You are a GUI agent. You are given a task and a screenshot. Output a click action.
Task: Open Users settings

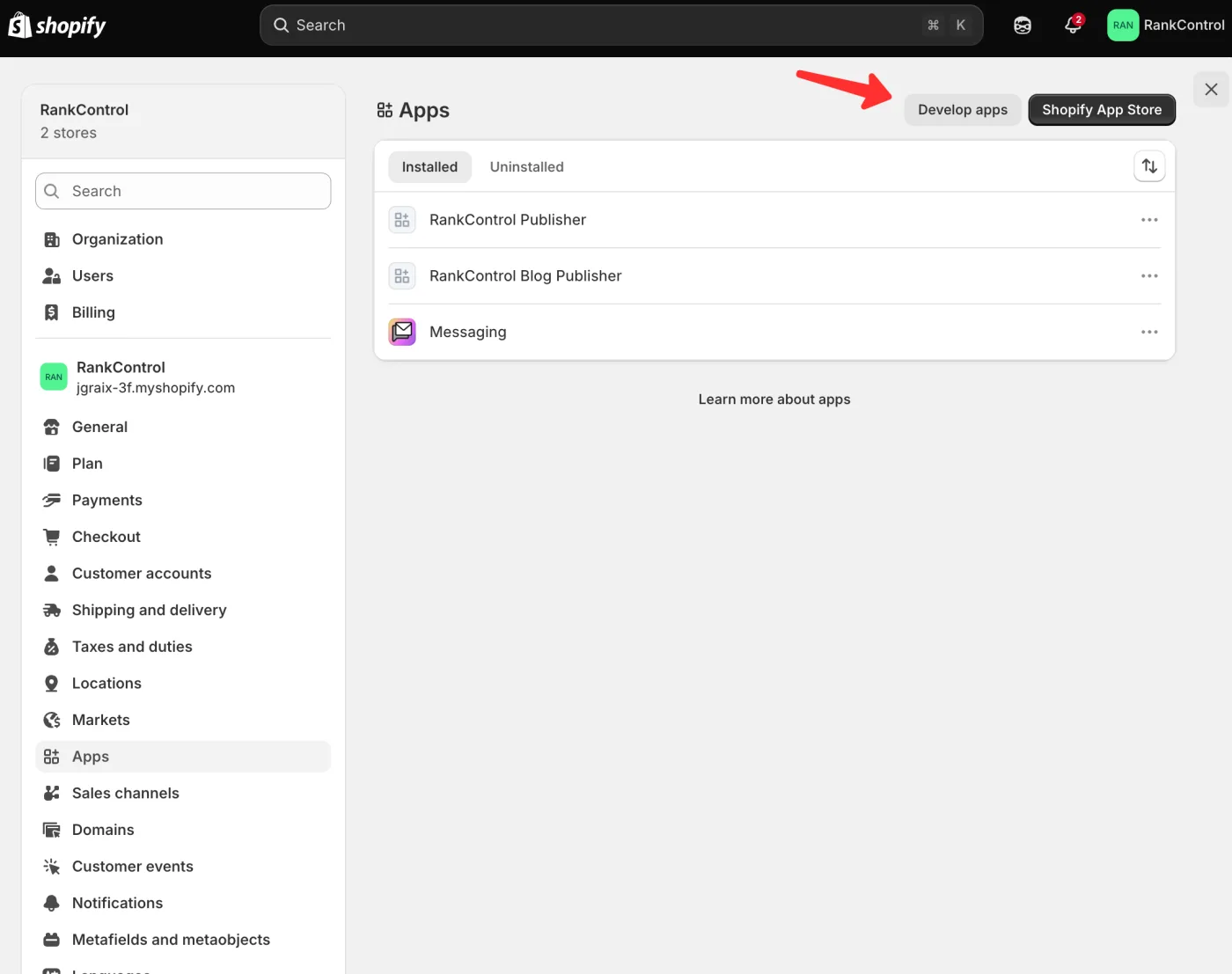pyautogui.click(x=183, y=276)
